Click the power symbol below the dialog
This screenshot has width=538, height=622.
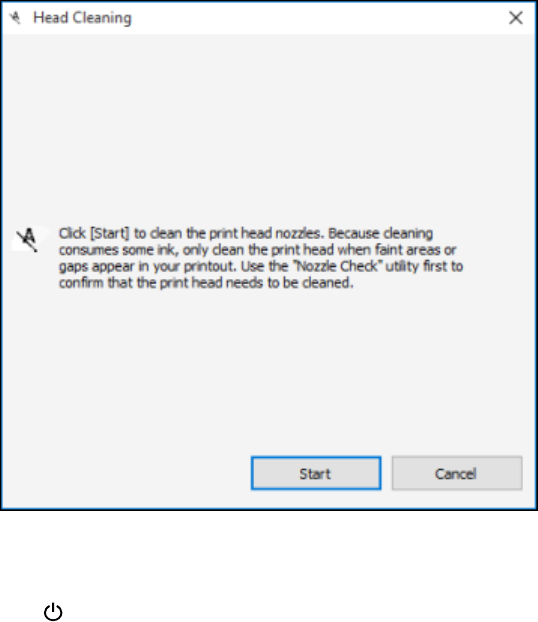53,612
